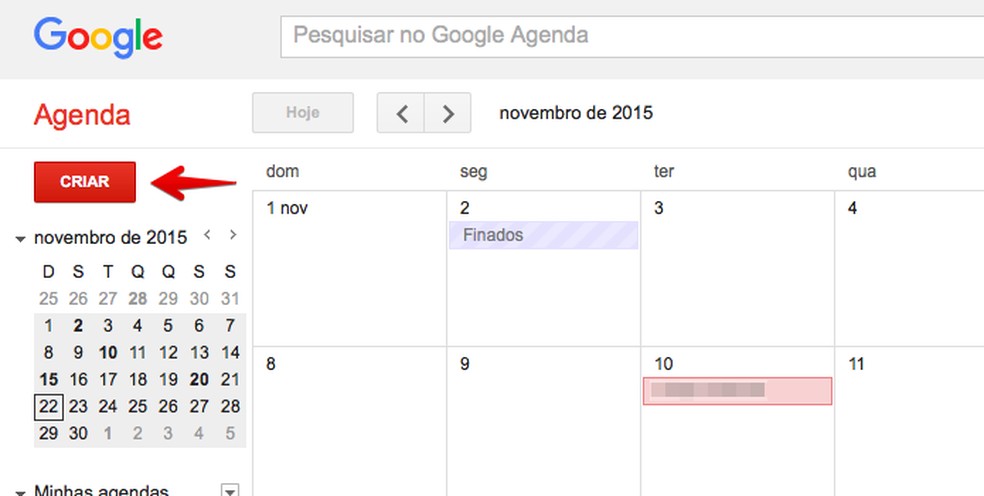
Task: Show next month in mini calendar
Action: pos(233,235)
